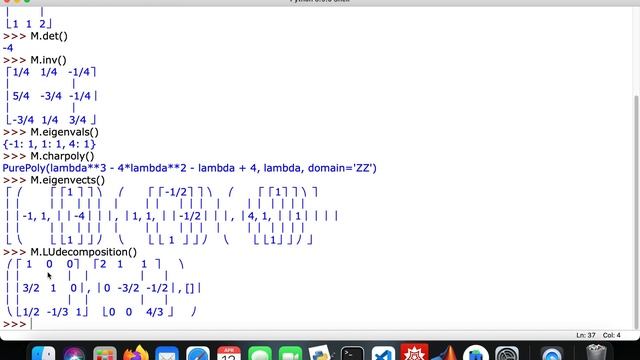The height and width of the screenshot is (360, 640).
Task: Click the PurePoly output line
Action: [189, 168]
